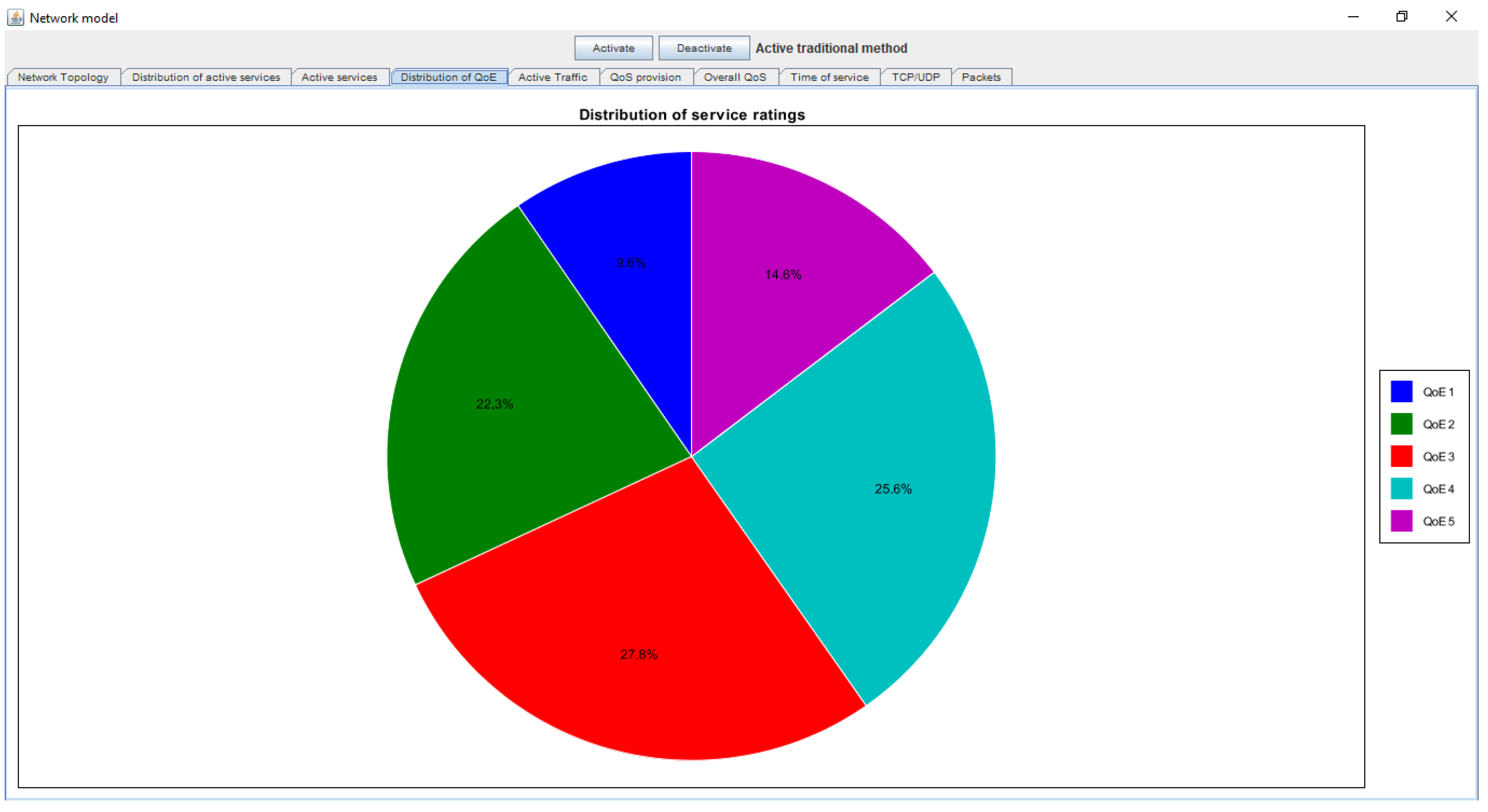1488x812 pixels.
Task: Click the blue QoE 1 legend swatch
Action: [x=1401, y=392]
